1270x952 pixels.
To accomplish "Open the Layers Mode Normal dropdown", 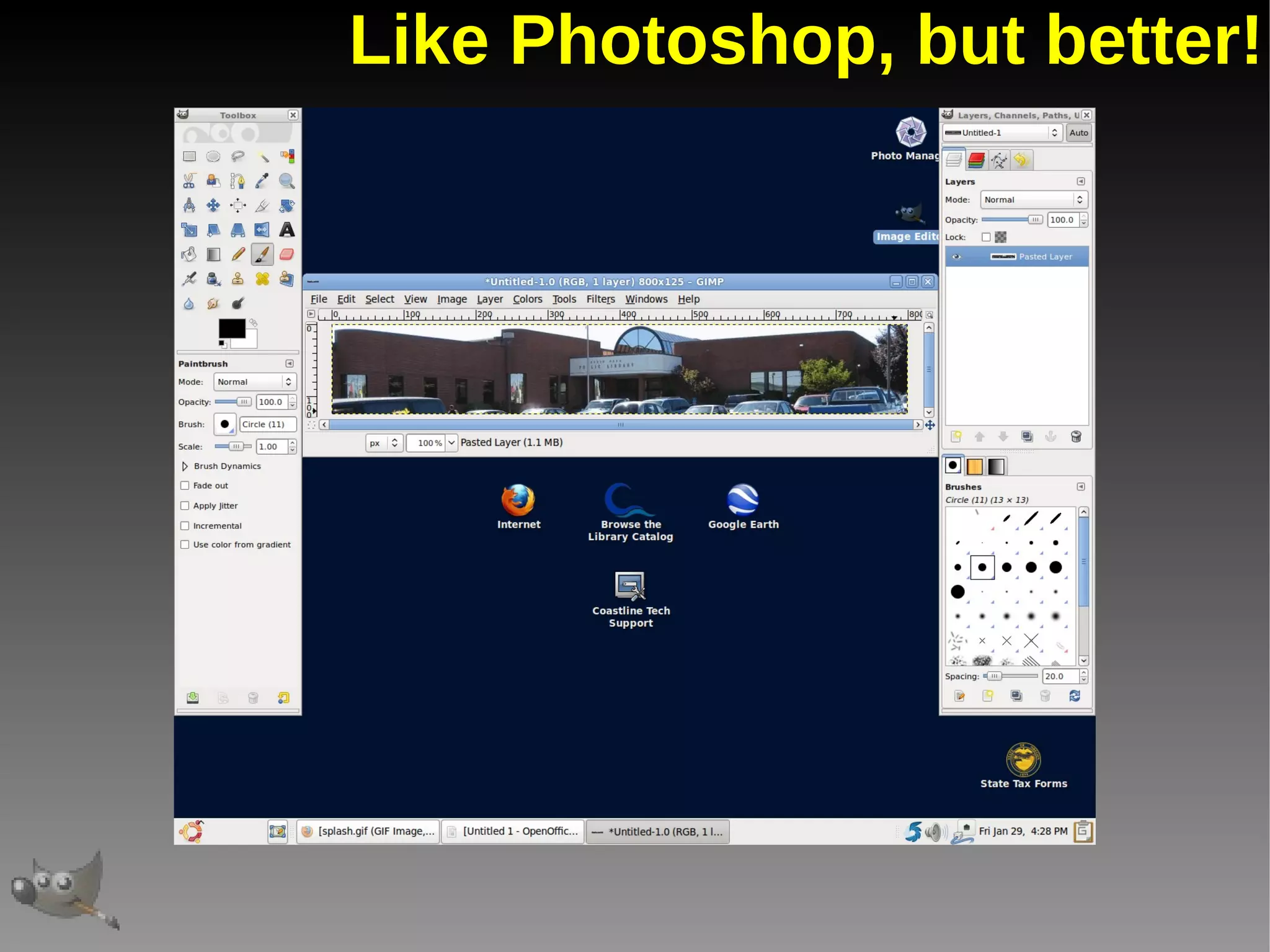I will tap(1033, 200).
